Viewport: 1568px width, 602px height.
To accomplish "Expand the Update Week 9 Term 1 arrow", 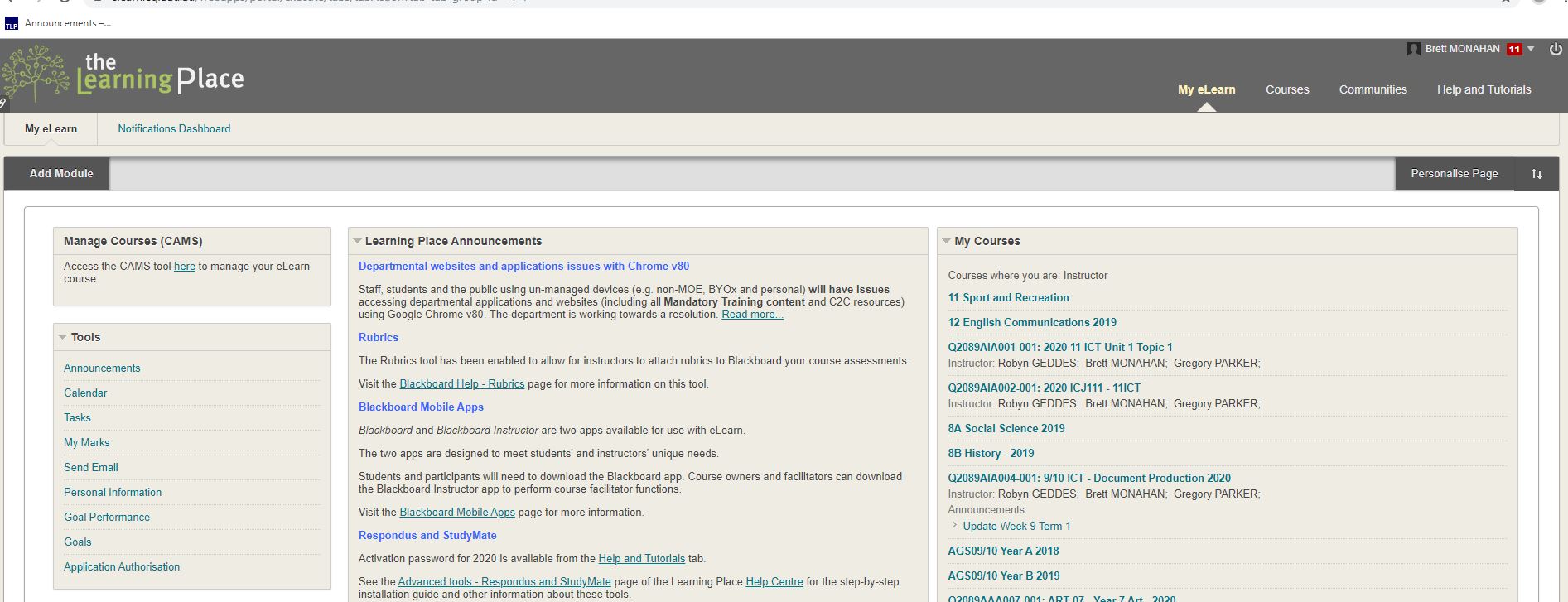I will [955, 525].
